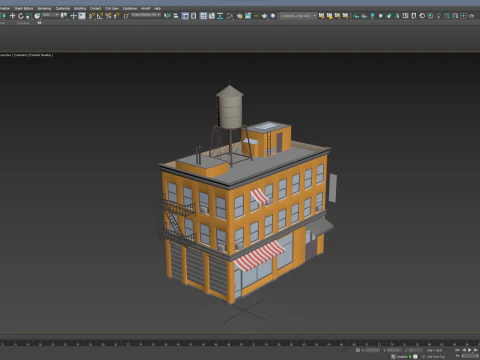Click the Select and Place tool
This screenshot has height=360, width=480.
pos(37,16)
